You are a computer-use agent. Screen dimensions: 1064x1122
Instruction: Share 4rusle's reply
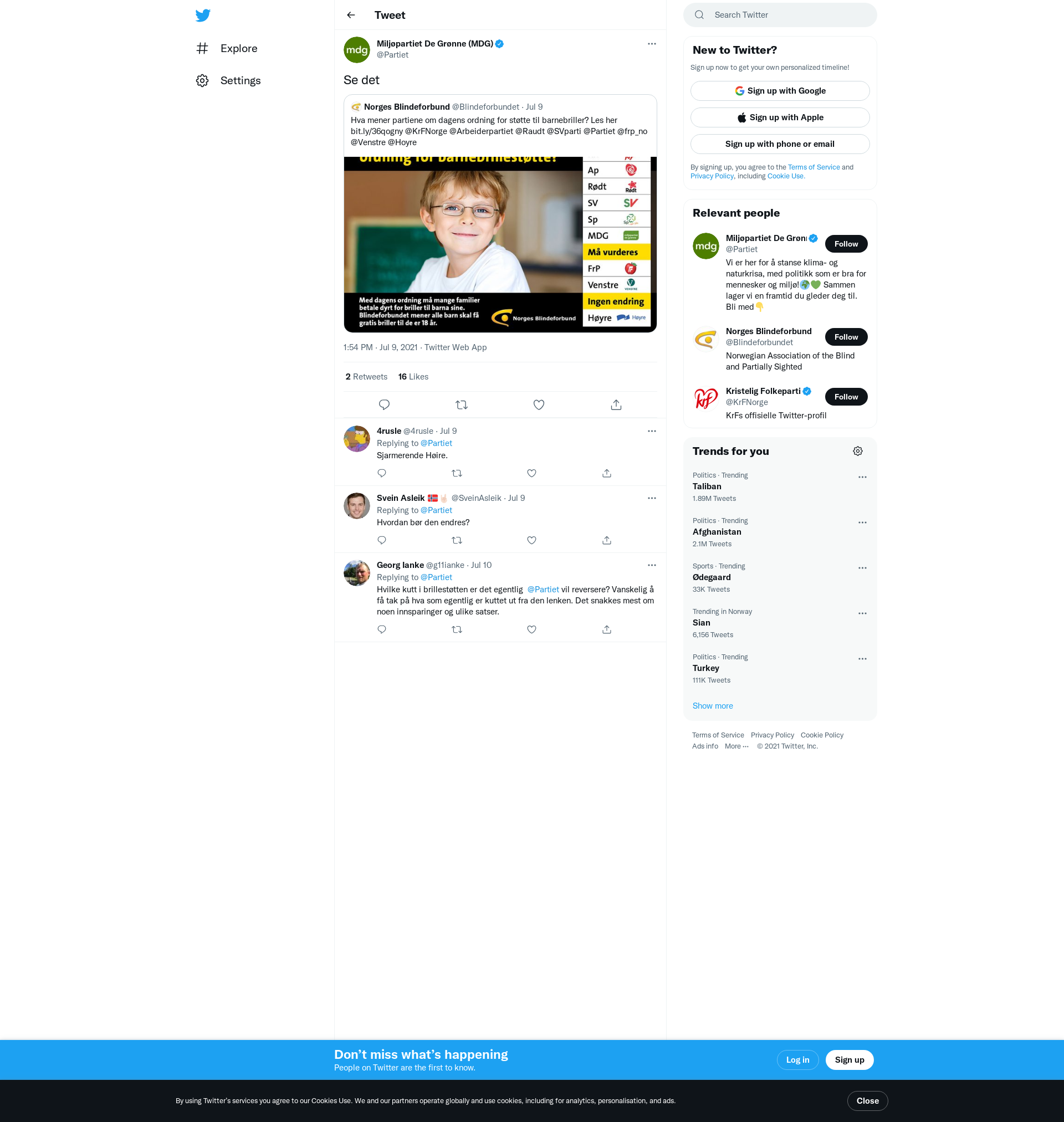point(606,473)
